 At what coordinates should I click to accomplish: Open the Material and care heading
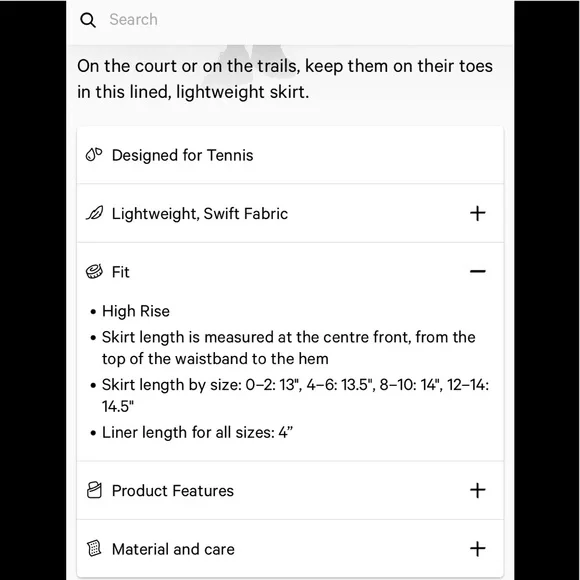173,549
